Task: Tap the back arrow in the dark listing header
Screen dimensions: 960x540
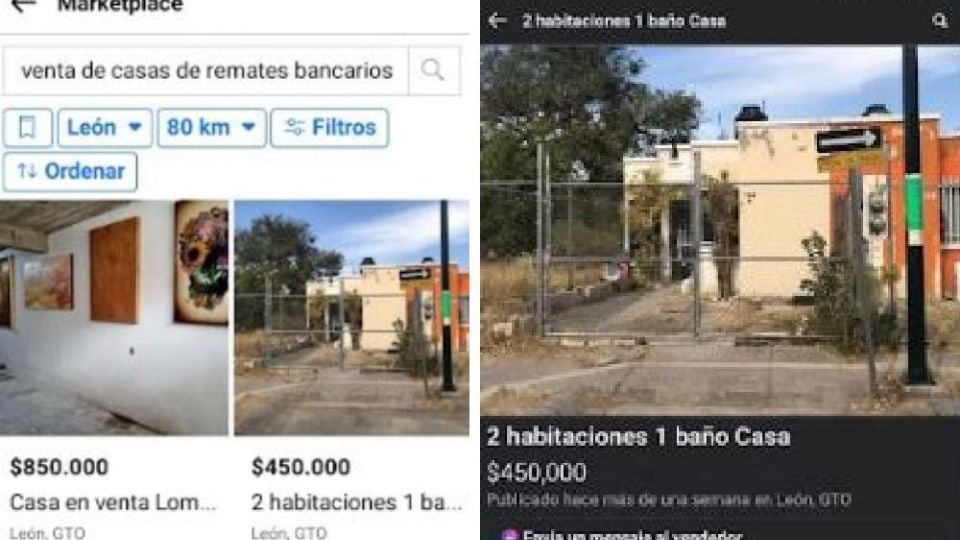Action: click(x=497, y=21)
